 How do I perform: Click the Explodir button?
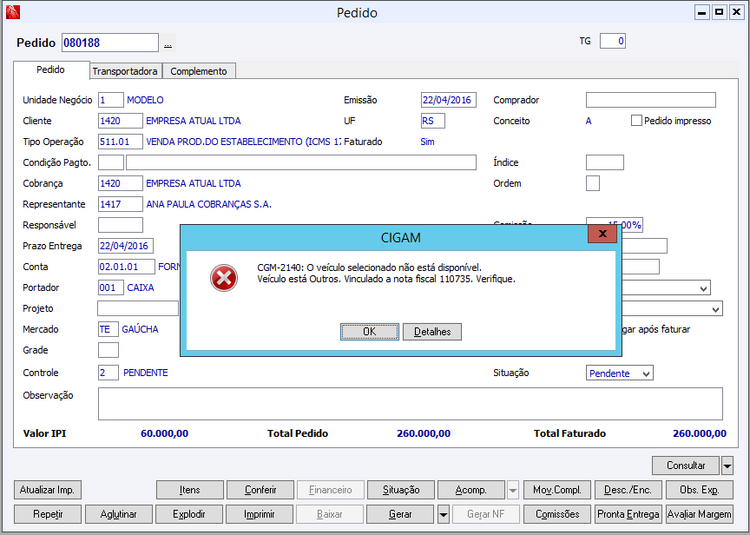coord(189,514)
